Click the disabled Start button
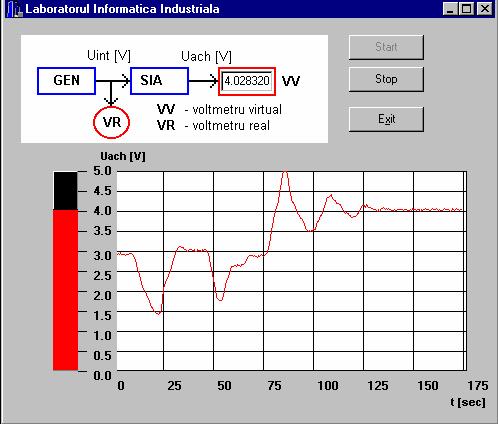Image resolution: width=498 pixels, height=424 pixels. point(386,47)
